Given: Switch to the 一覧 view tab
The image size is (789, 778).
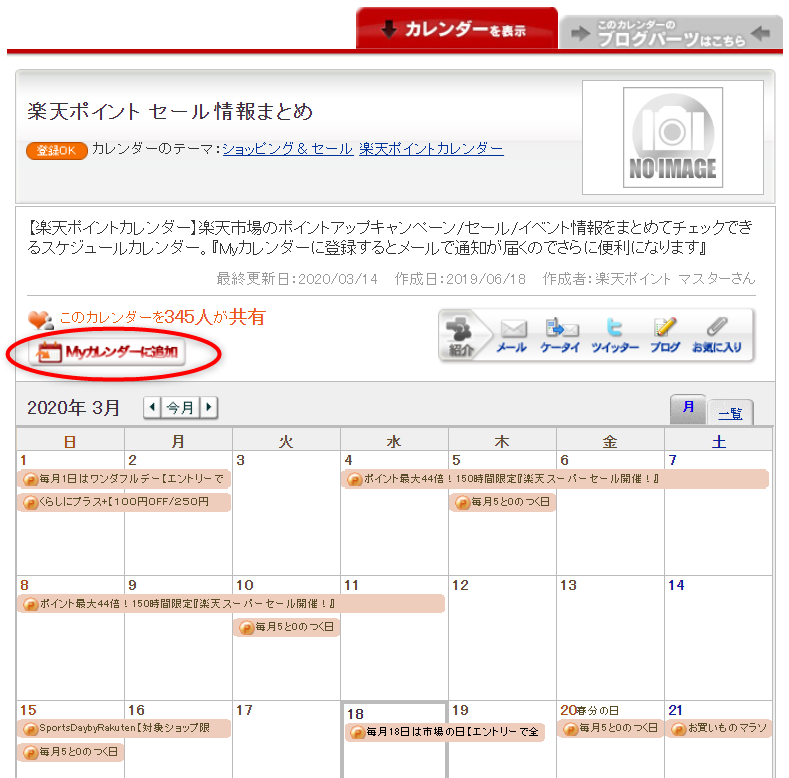Looking at the screenshot, I should pos(730,413).
